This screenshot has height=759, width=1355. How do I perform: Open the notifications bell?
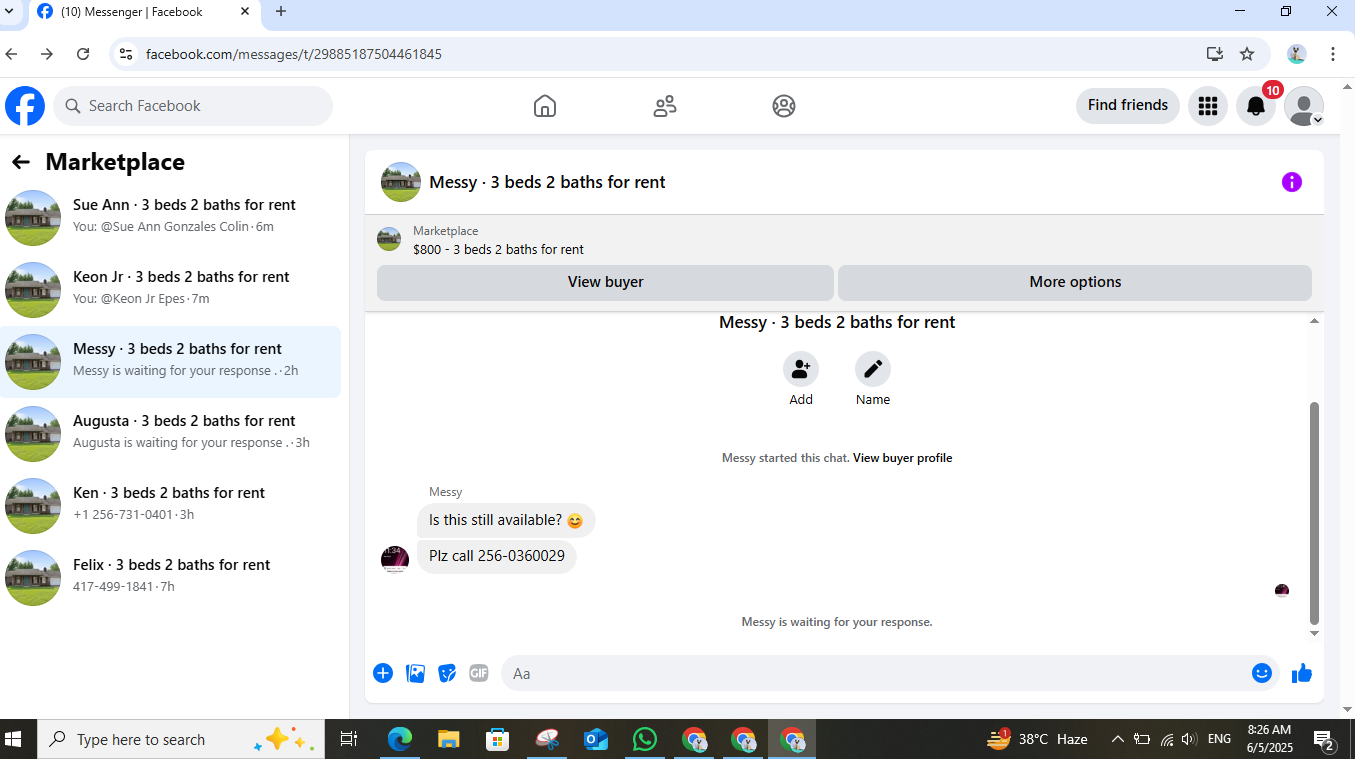click(x=1256, y=106)
